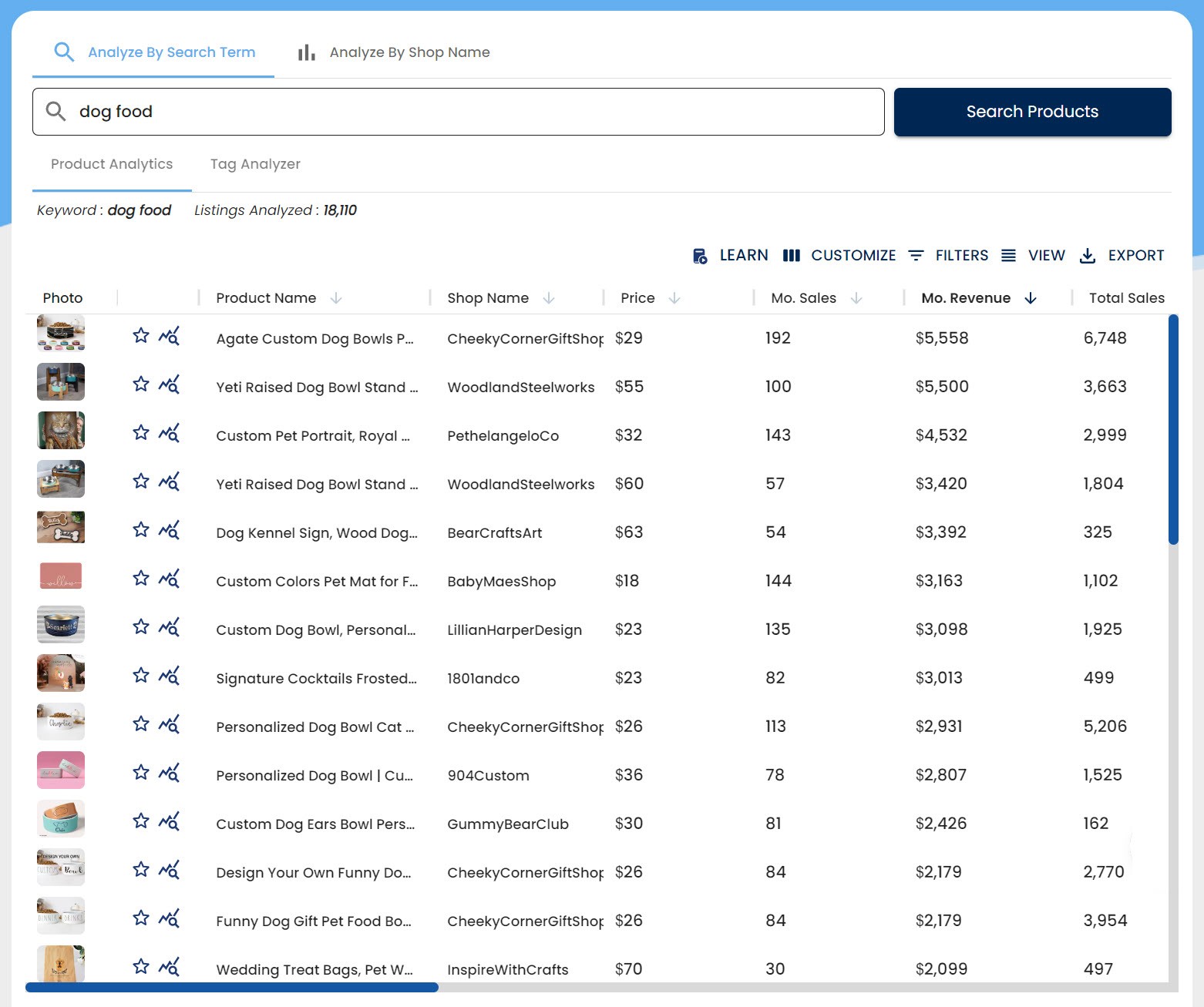
Task: Star the Dog Kennel Sign product
Action: click(140, 530)
